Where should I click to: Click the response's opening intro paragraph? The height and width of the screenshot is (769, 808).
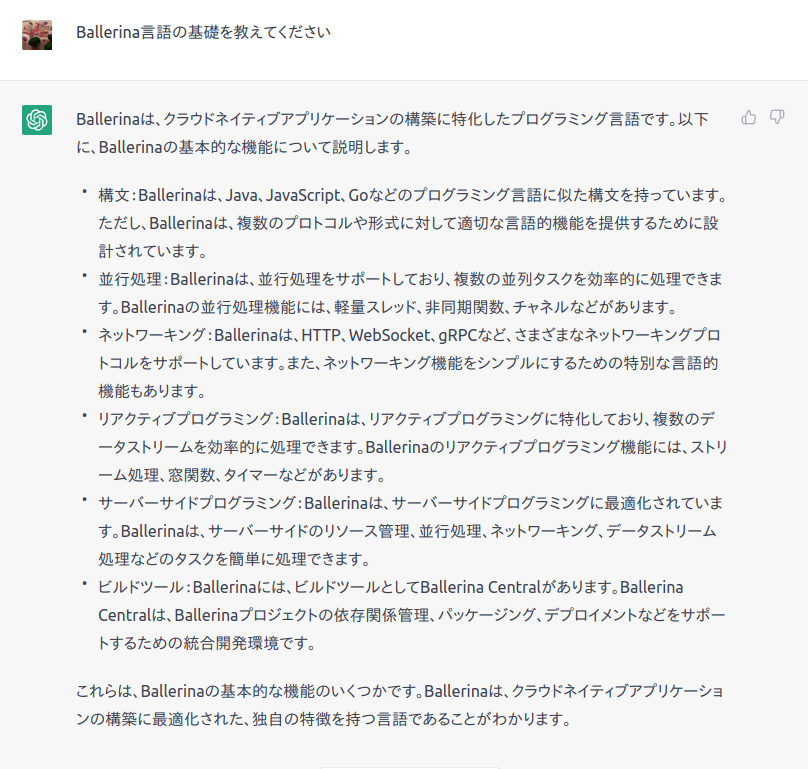(392, 133)
